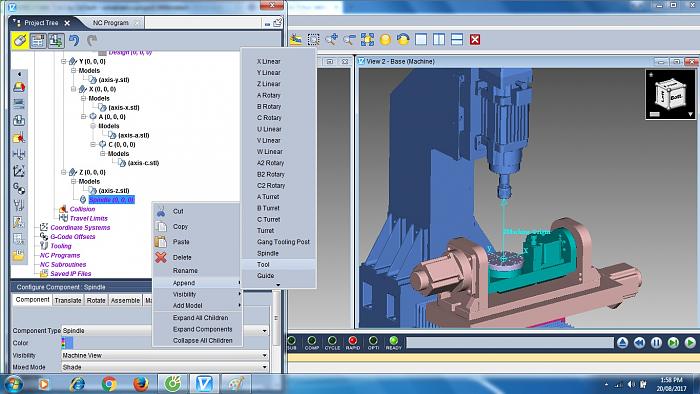Screen dimensions: 700x394
Task: Collapse the A (0, 0, 0) tree node
Action: (x=83, y=116)
